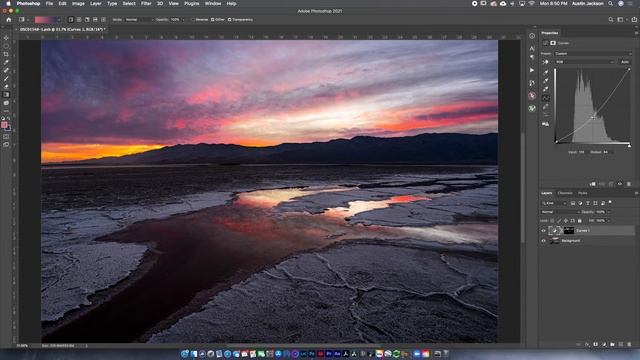Open the Actions panel play icon
Image resolution: width=640 pixels, height=360 pixels.
532,70
